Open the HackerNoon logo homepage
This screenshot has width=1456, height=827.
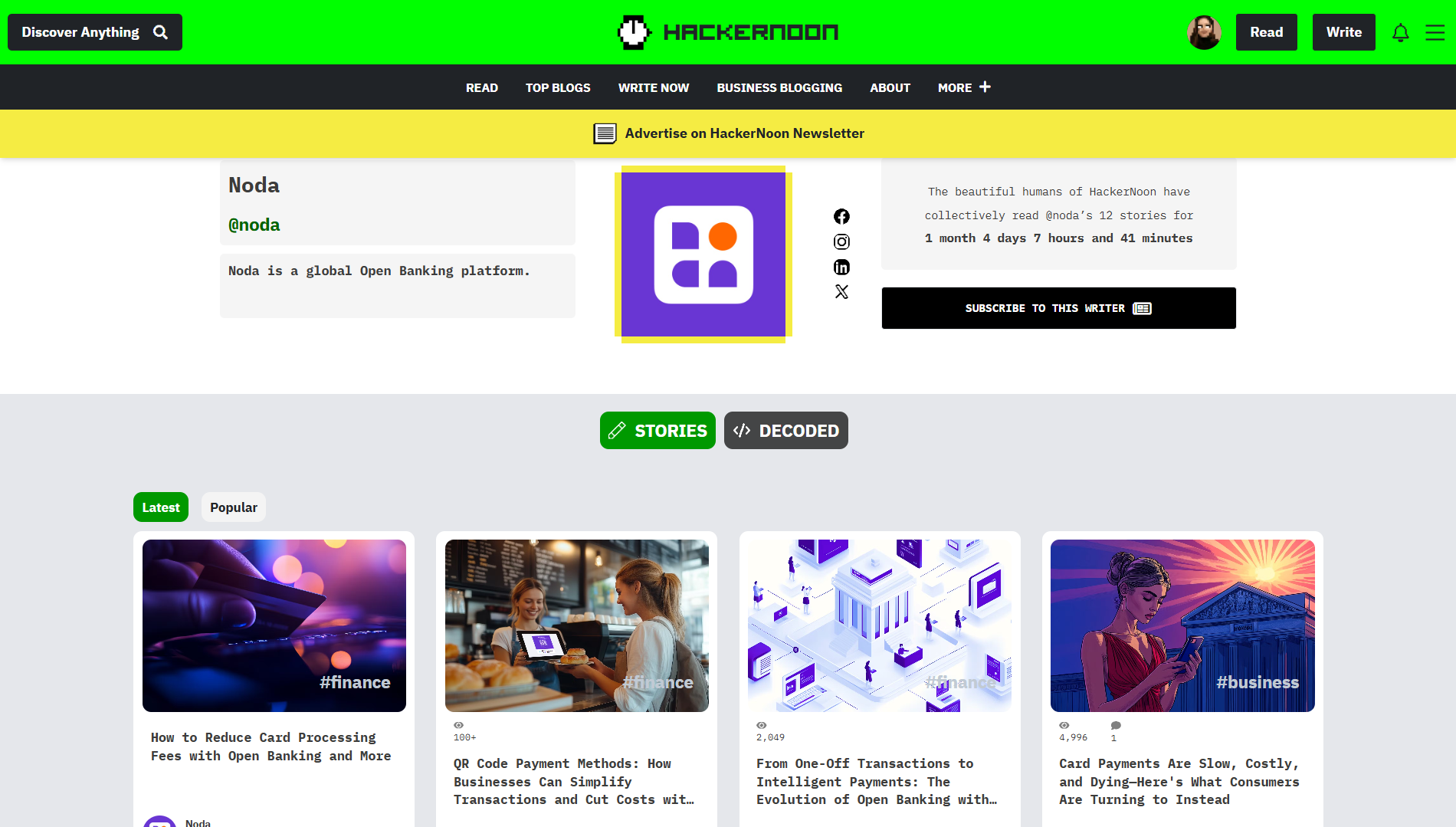728,32
